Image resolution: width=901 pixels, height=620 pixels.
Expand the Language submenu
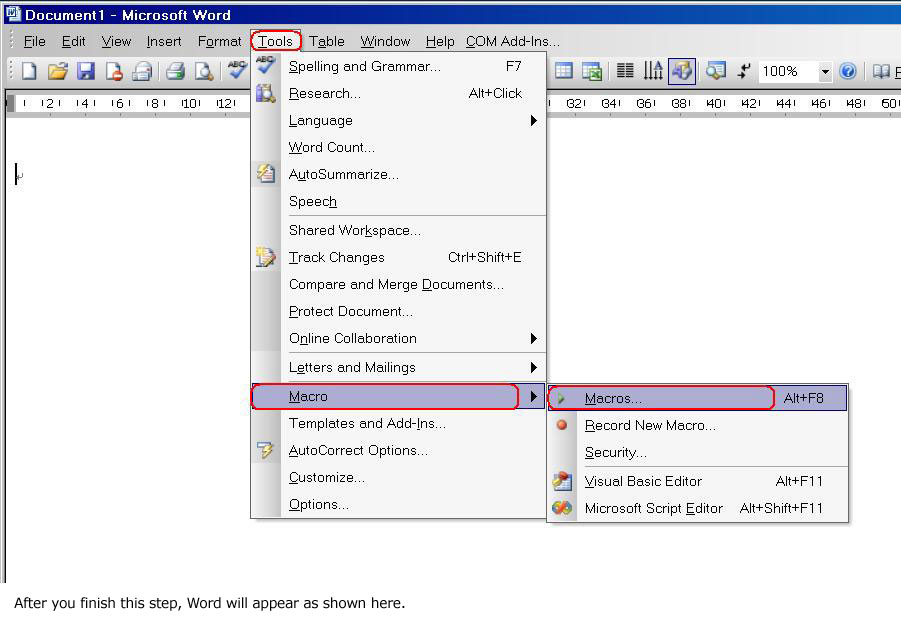pyautogui.click(x=398, y=120)
